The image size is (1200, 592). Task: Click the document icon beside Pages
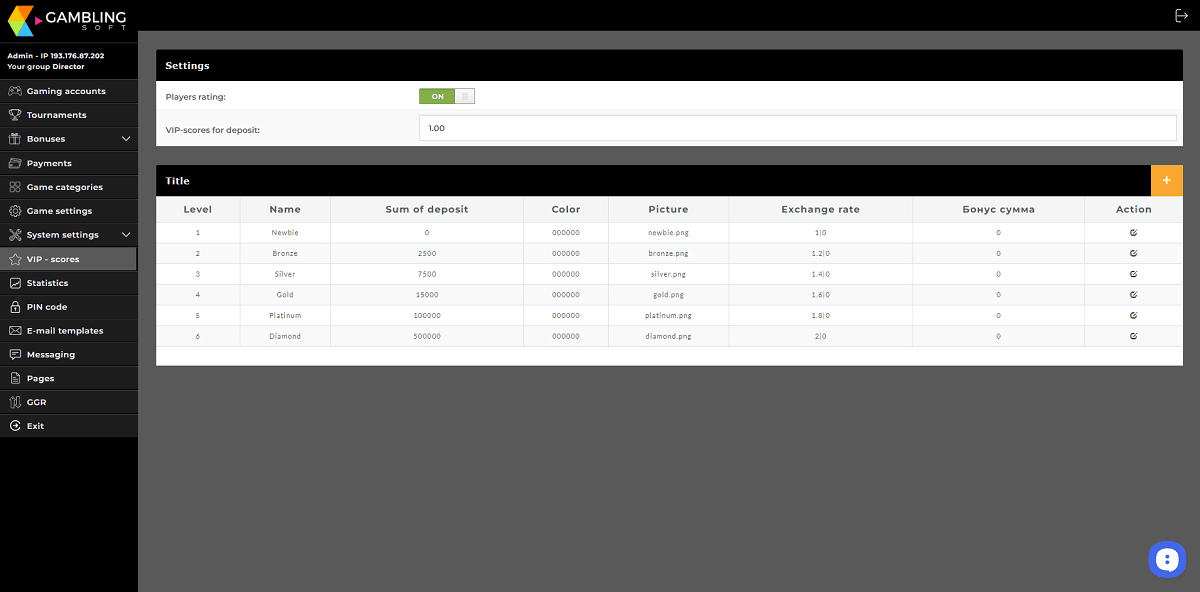[15, 379]
